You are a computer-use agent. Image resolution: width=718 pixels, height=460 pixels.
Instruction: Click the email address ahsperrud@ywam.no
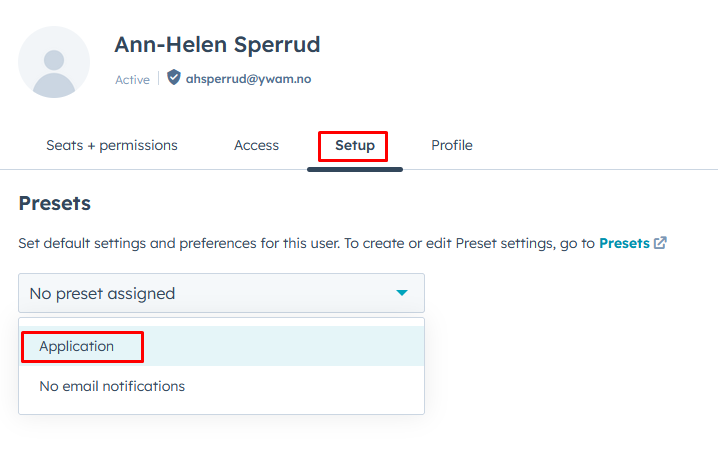(x=248, y=79)
